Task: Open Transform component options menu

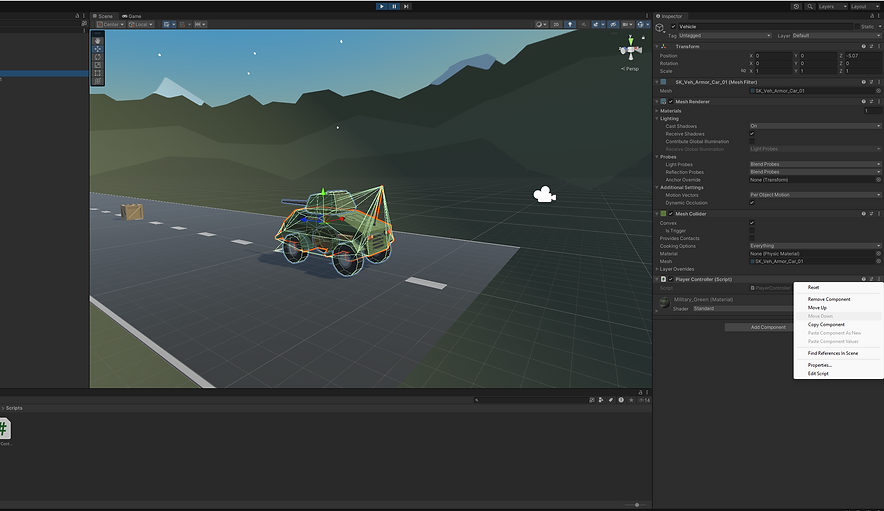Action: coord(878,46)
